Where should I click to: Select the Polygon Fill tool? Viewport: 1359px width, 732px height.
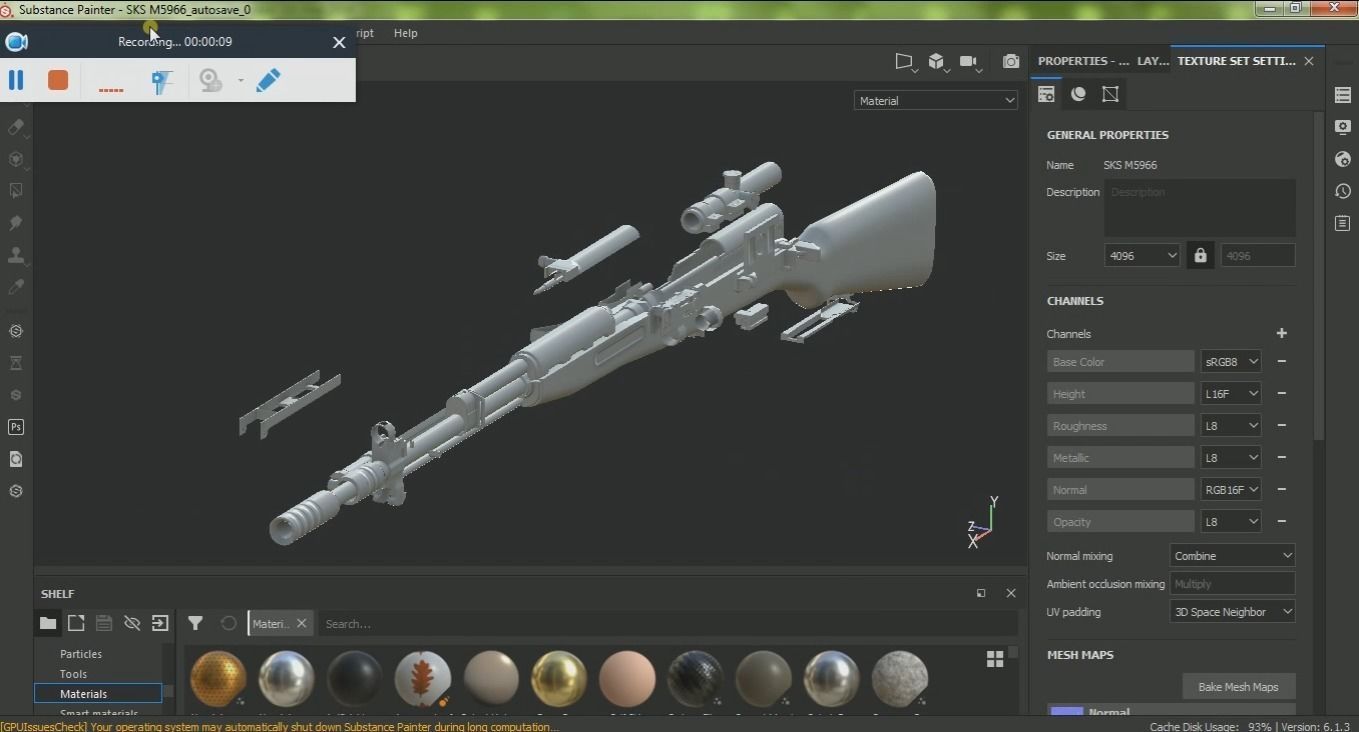16,191
